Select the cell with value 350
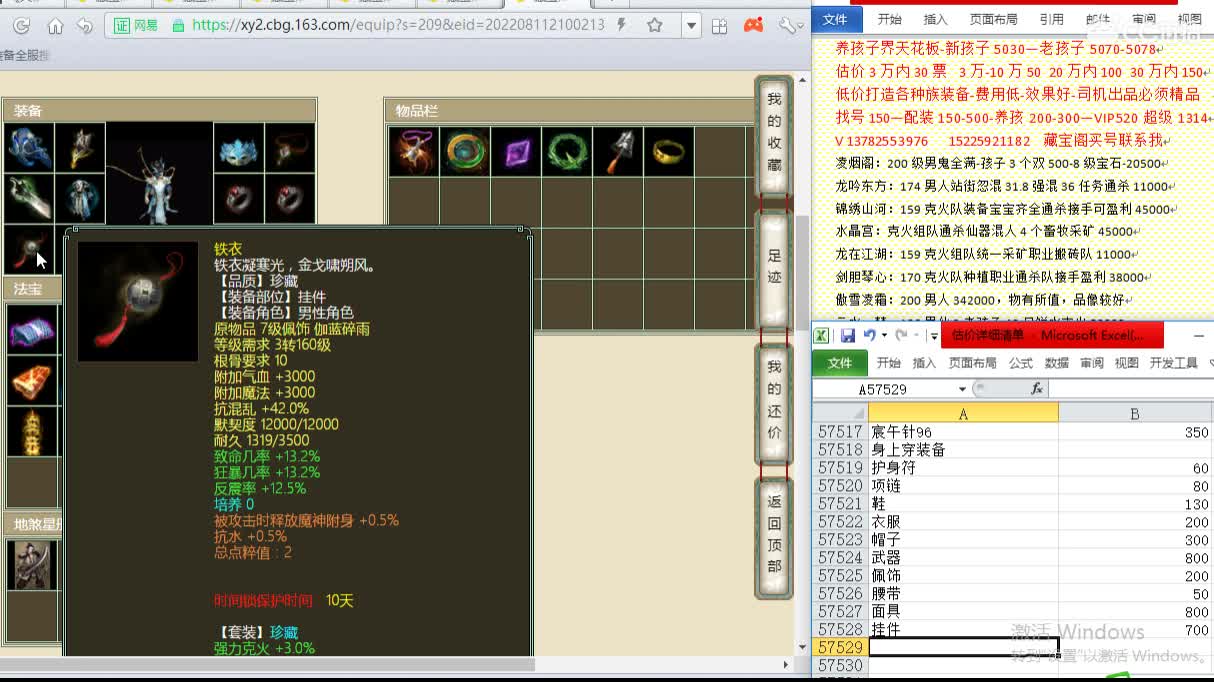The height and width of the screenshot is (682, 1214). tap(1135, 432)
